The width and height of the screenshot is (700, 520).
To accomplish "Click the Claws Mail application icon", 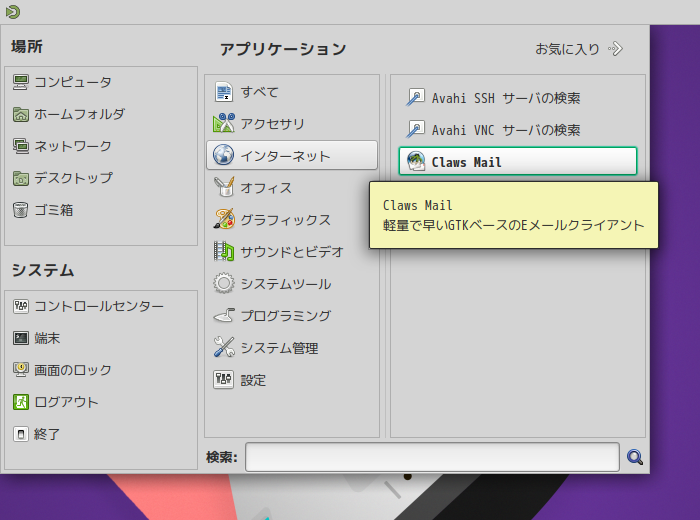I will [x=416, y=162].
